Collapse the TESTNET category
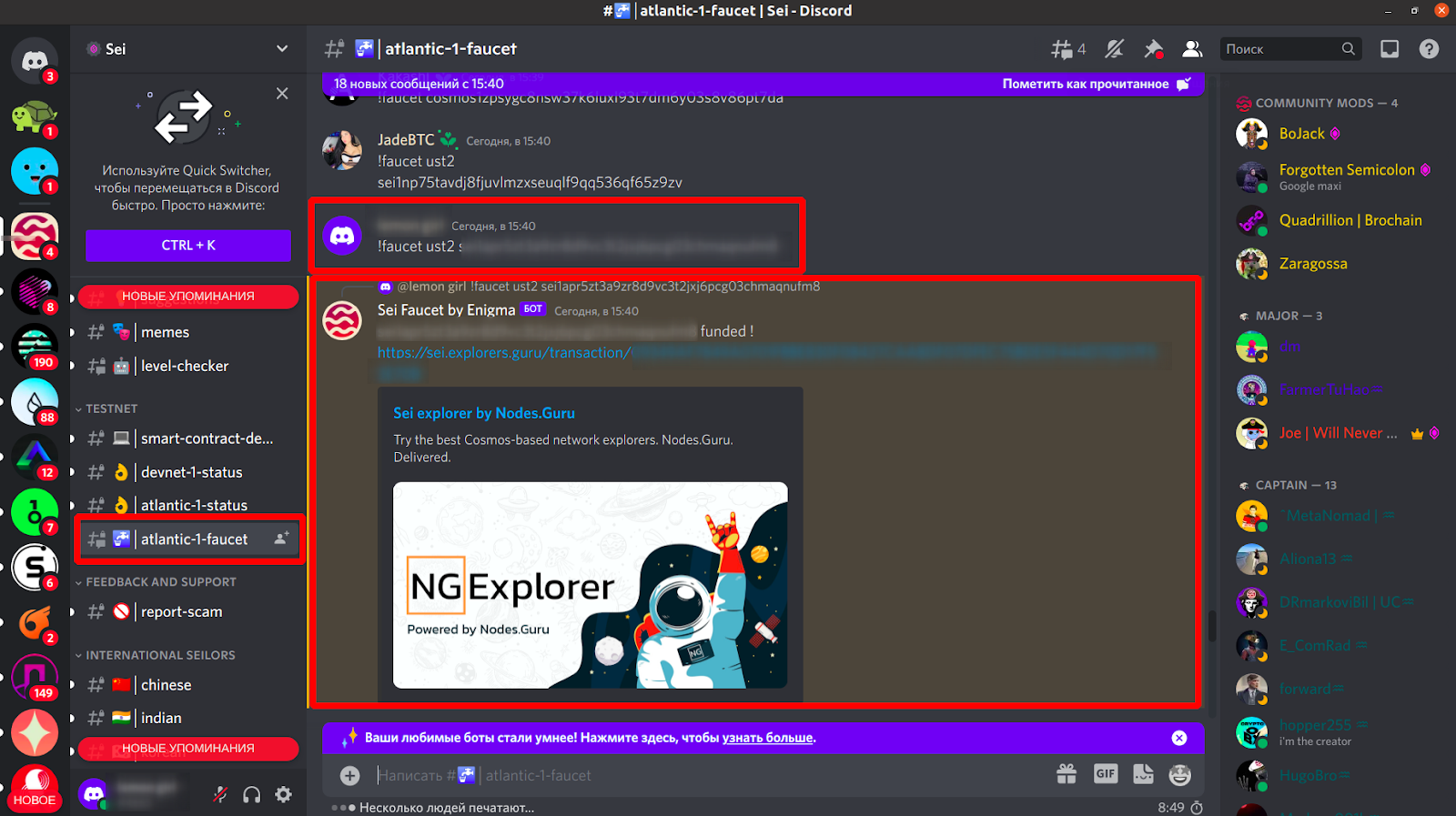 click(111, 408)
